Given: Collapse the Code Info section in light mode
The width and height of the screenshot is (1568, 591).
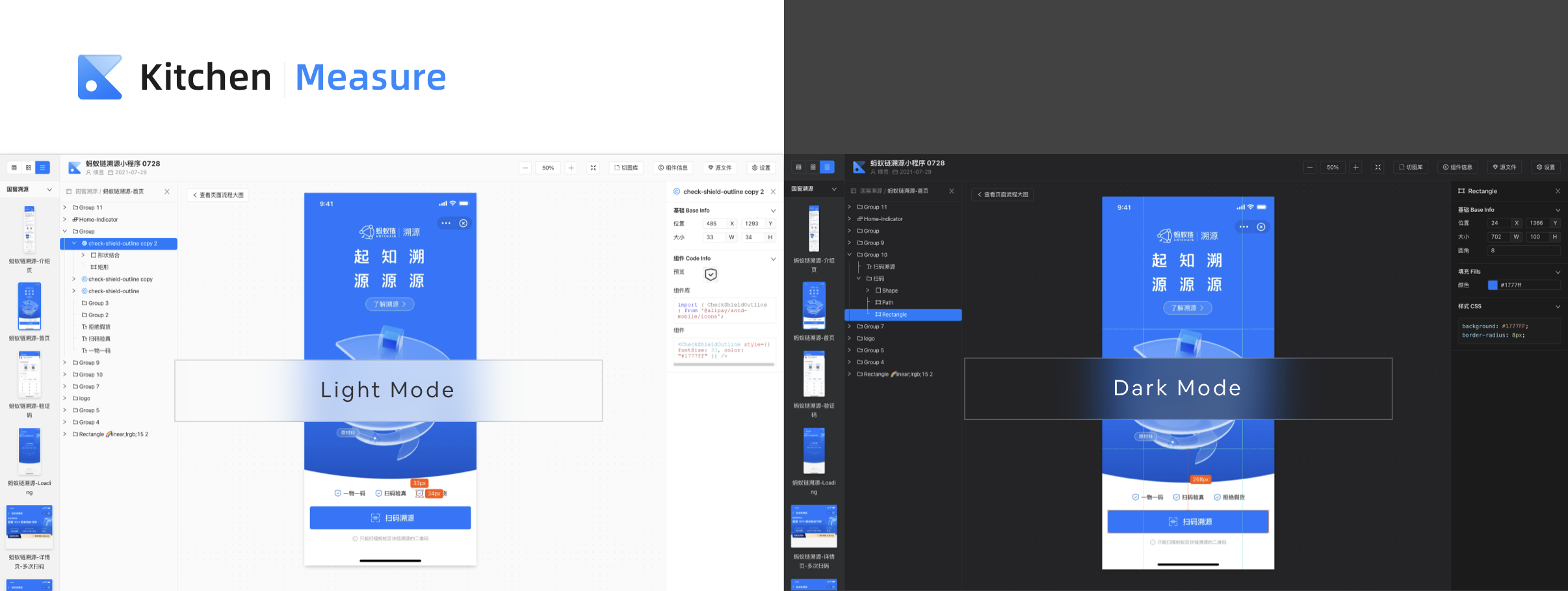Looking at the screenshot, I should point(773,259).
